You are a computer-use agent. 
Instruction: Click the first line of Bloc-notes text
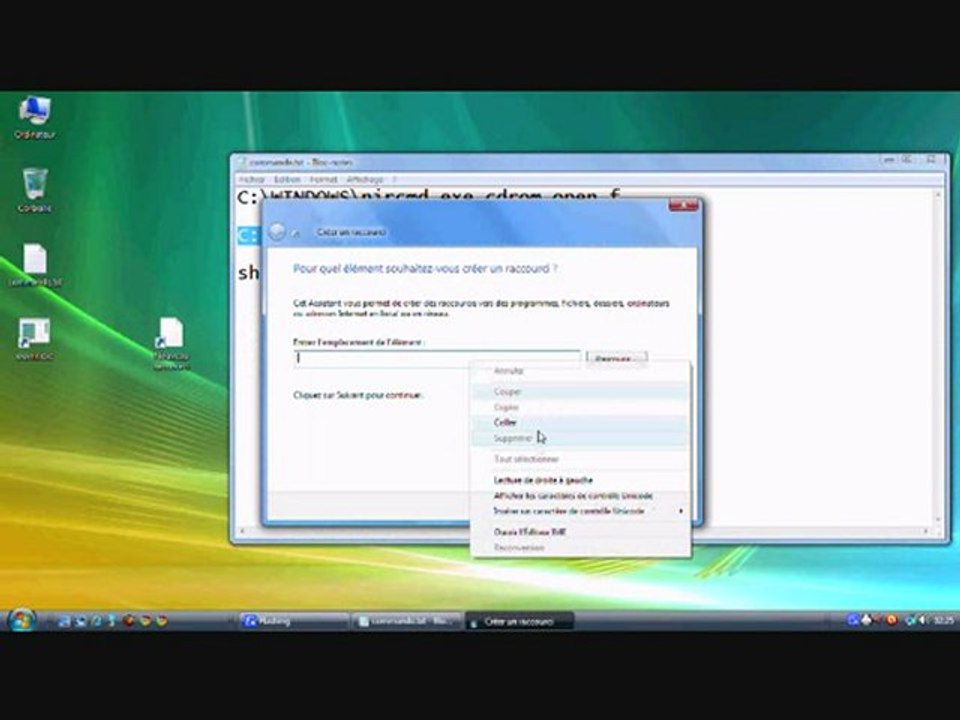coord(429,196)
